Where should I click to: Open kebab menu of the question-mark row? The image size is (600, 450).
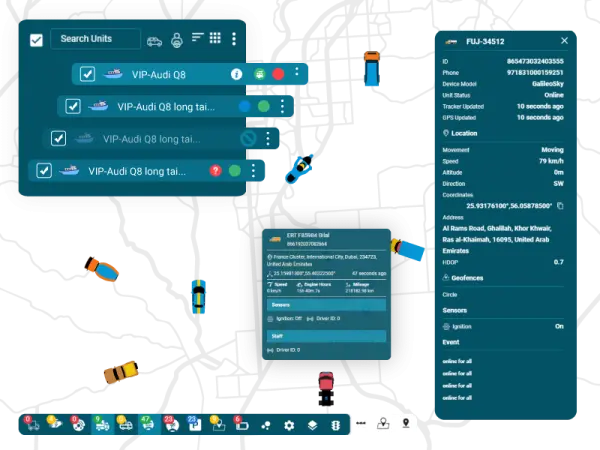pos(253,171)
